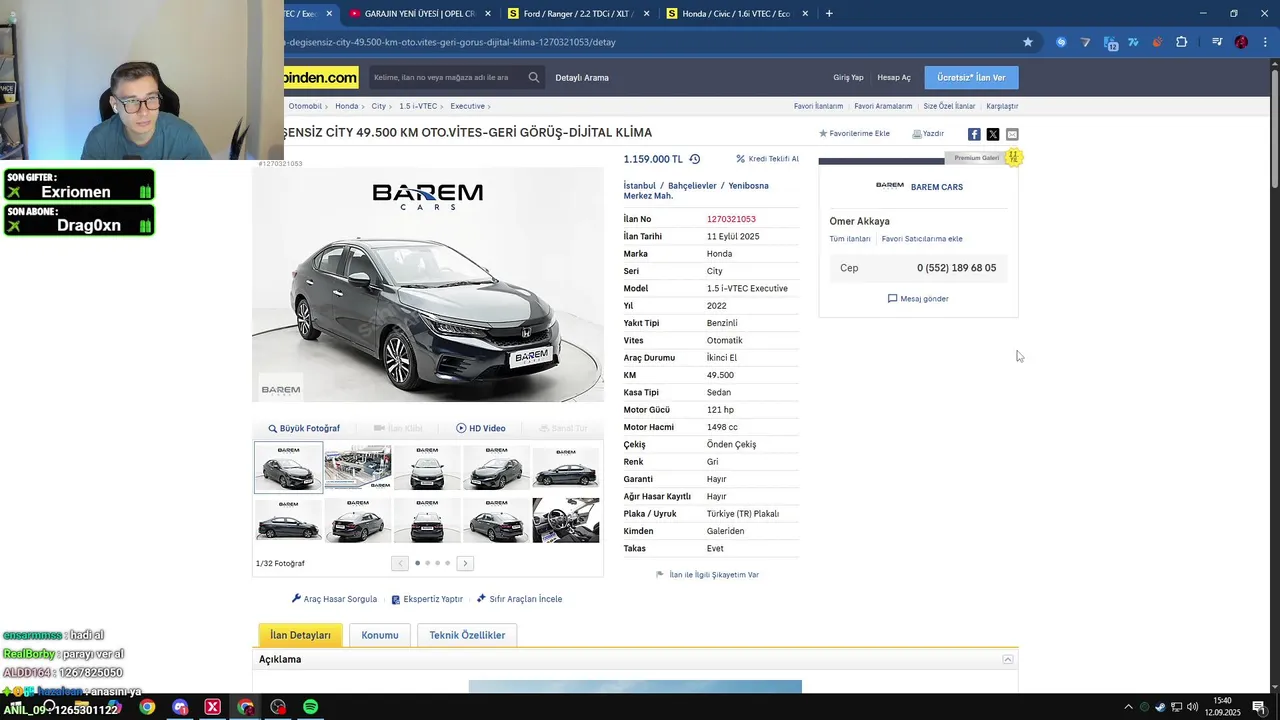1280x720 pixels.
Task: Share listing on X
Action: coord(993,134)
